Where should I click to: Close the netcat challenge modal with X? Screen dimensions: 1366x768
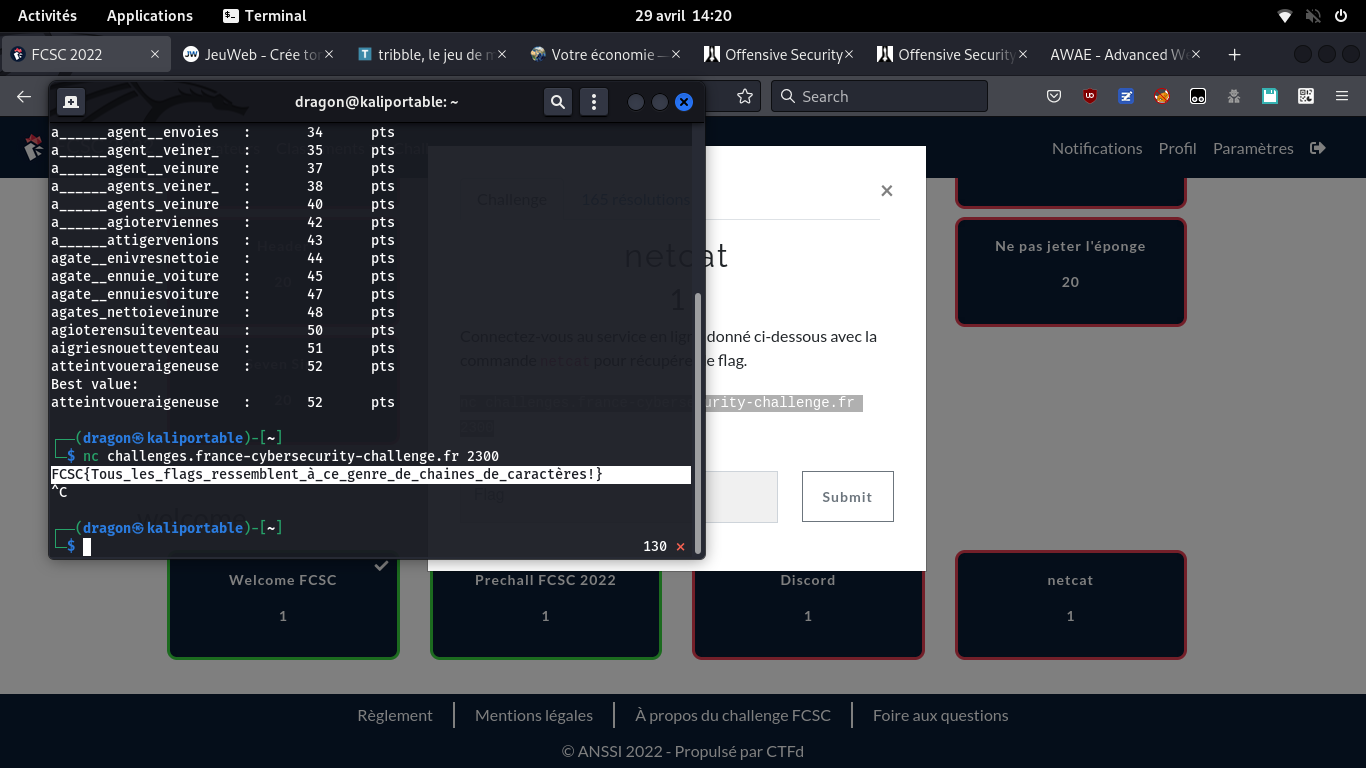[x=886, y=190]
